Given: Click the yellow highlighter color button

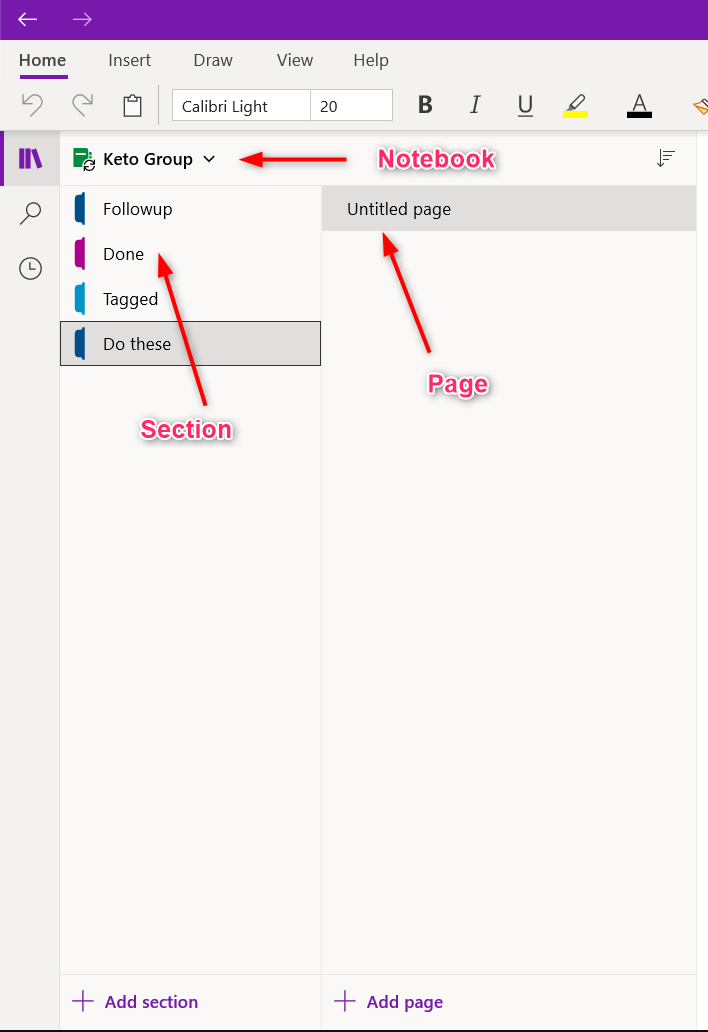Looking at the screenshot, I should point(575,105).
